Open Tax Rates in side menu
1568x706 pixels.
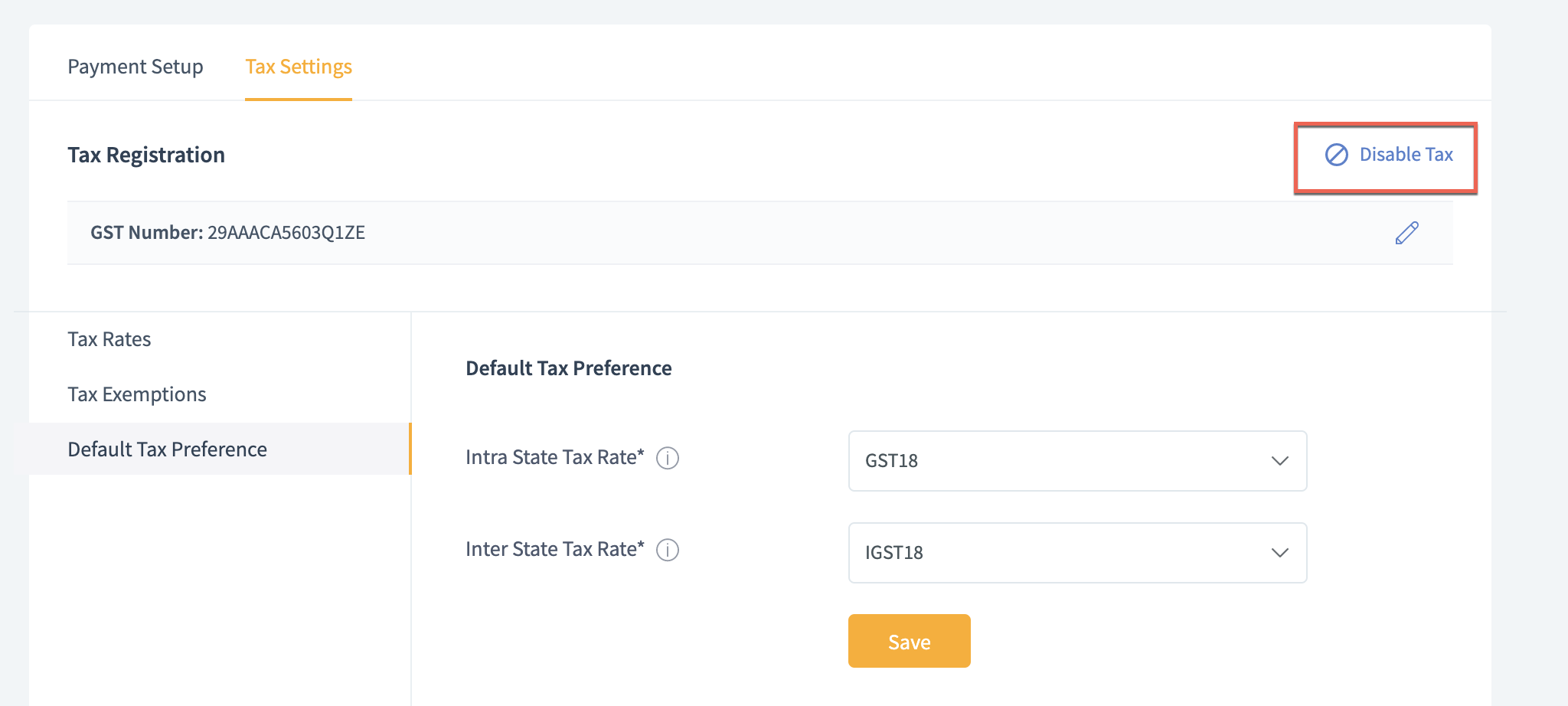pos(109,339)
